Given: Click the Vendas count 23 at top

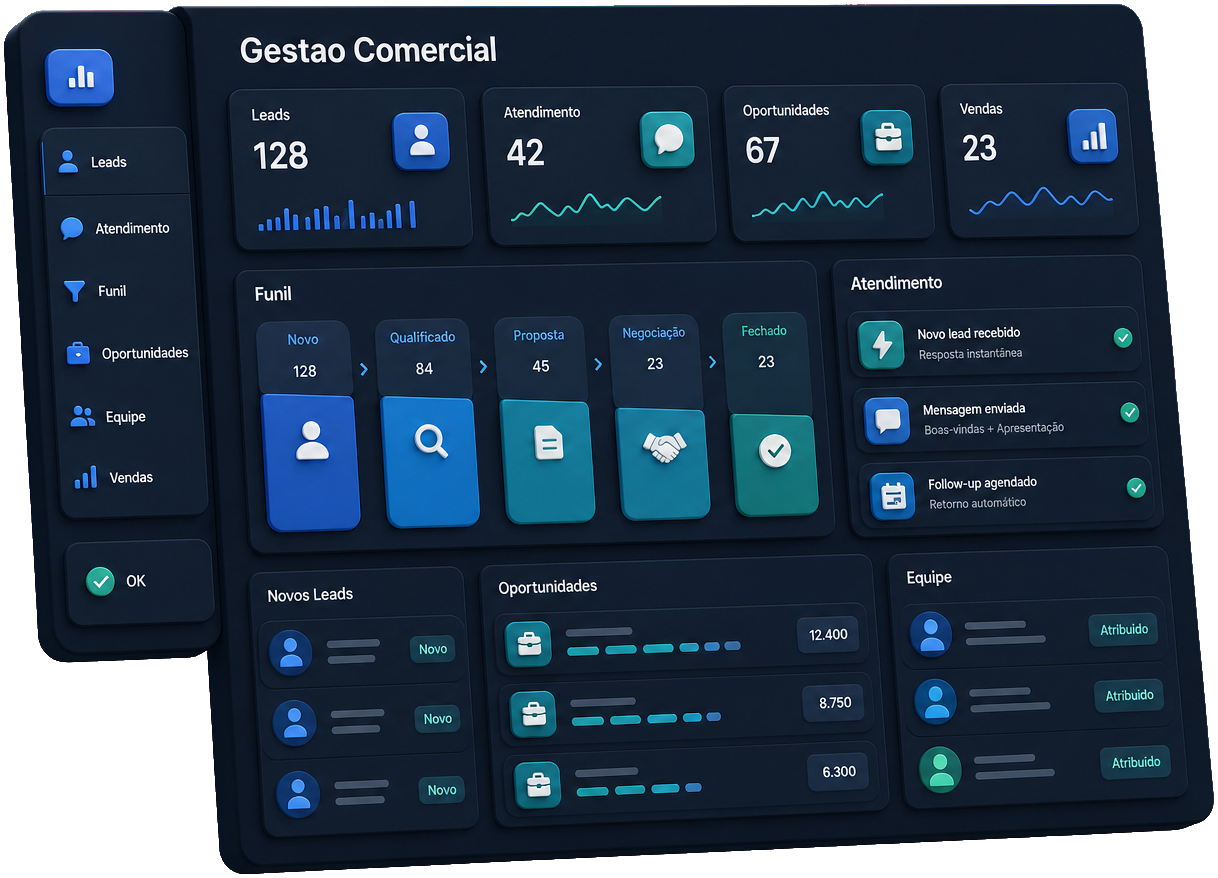Looking at the screenshot, I should pos(979,148).
